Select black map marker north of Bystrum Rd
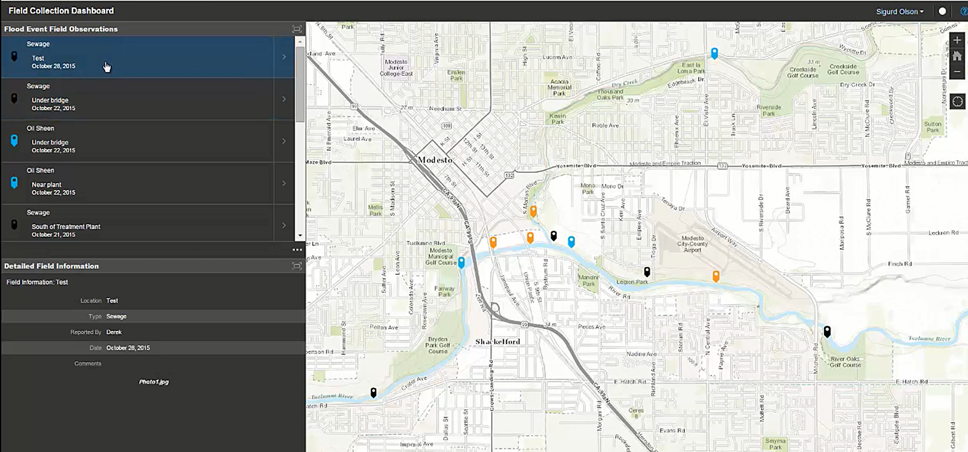Screen dimensions: 968x452 554,235
